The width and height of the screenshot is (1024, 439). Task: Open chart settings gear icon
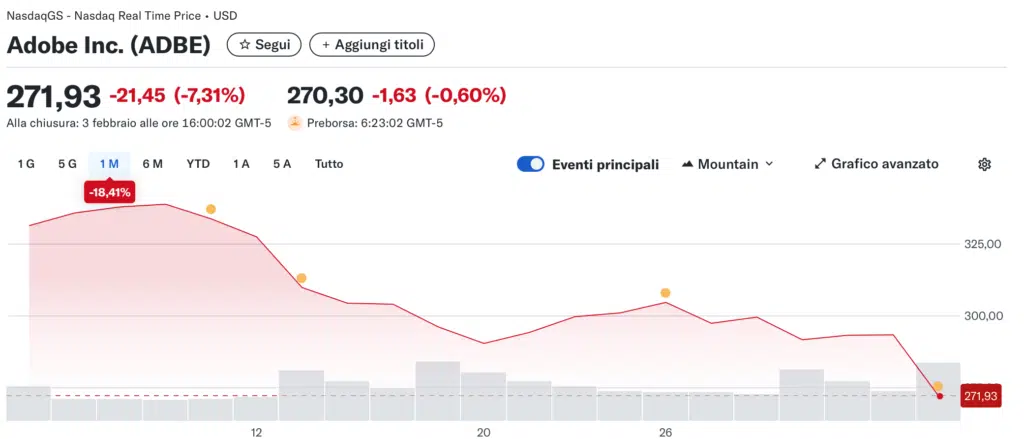click(984, 164)
